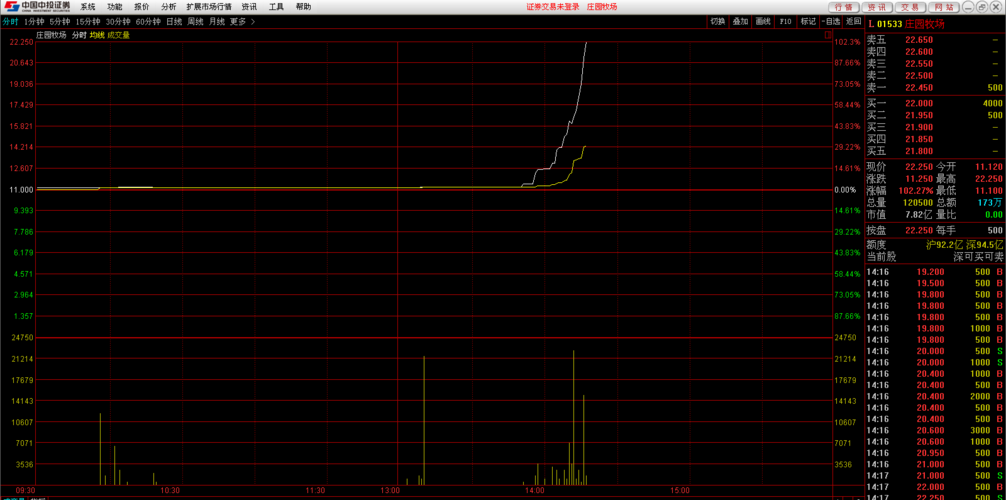
Task: Switch to the 月线 monthly chart
Action: pyautogui.click(x=217, y=22)
